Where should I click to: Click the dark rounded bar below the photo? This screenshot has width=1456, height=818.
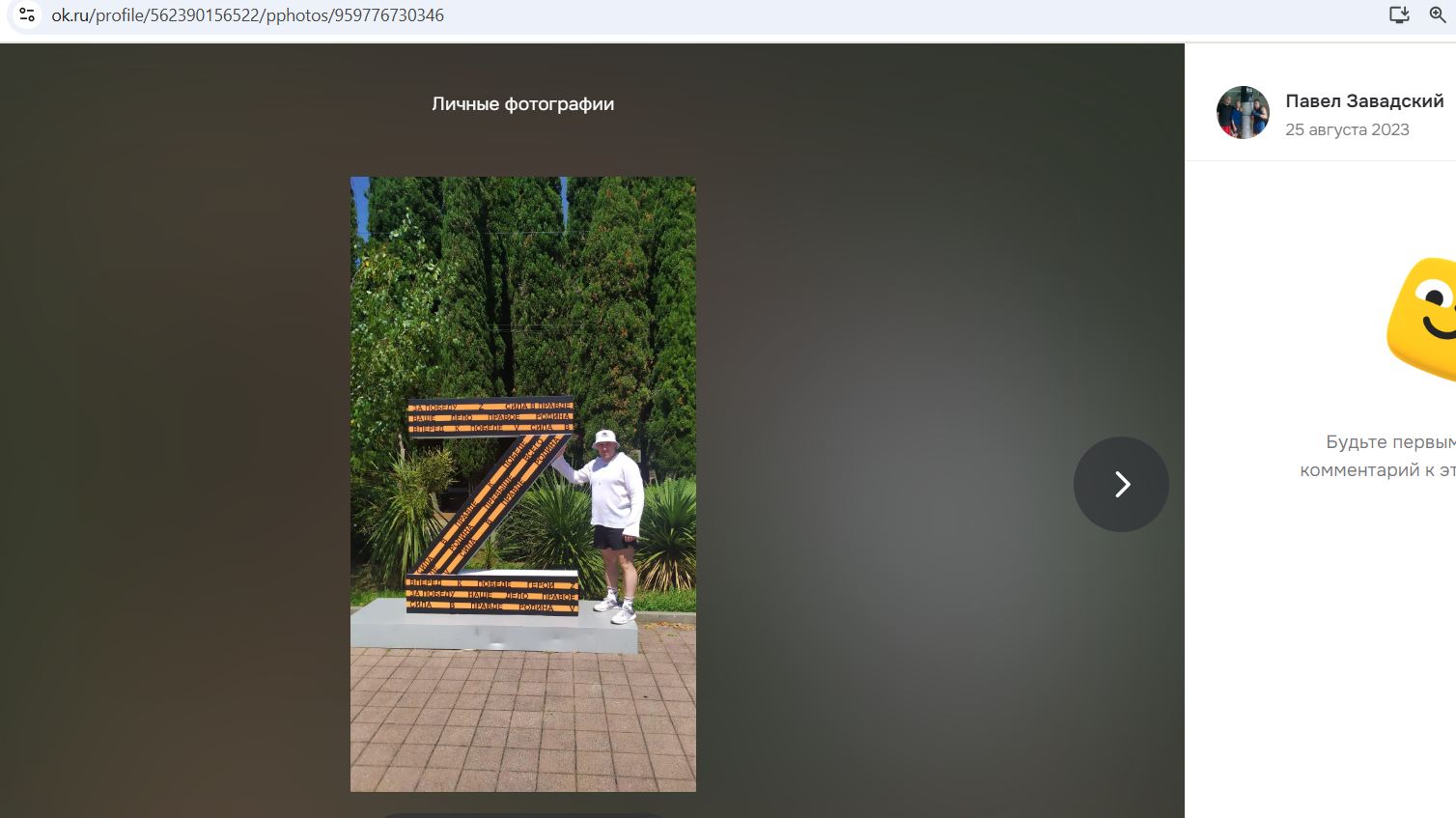pyautogui.click(x=522, y=815)
